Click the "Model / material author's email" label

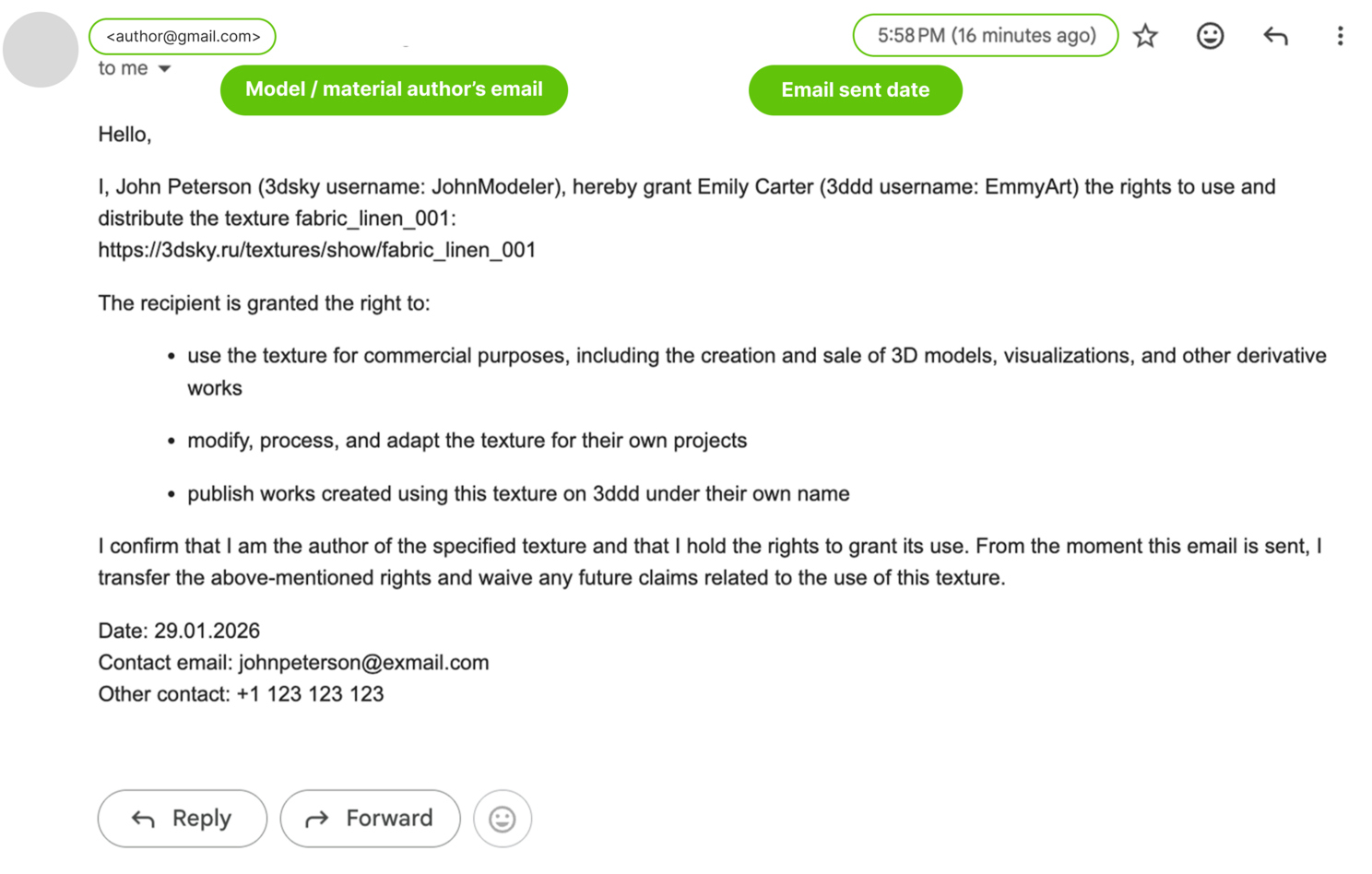[x=394, y=89]
